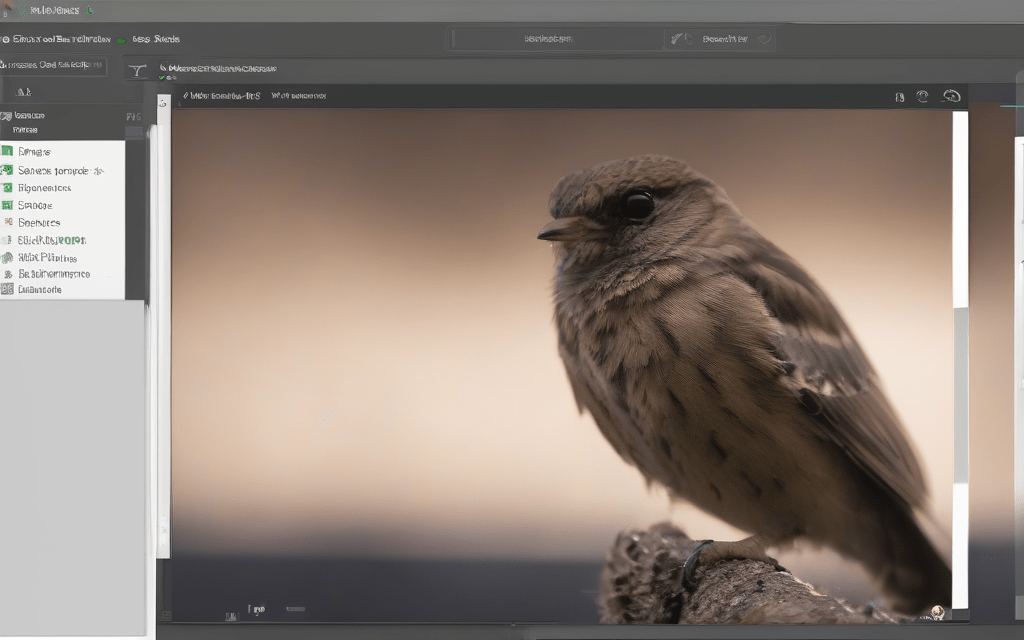Expand the top-right toolbar button's arrow icon

click(763, 39)
